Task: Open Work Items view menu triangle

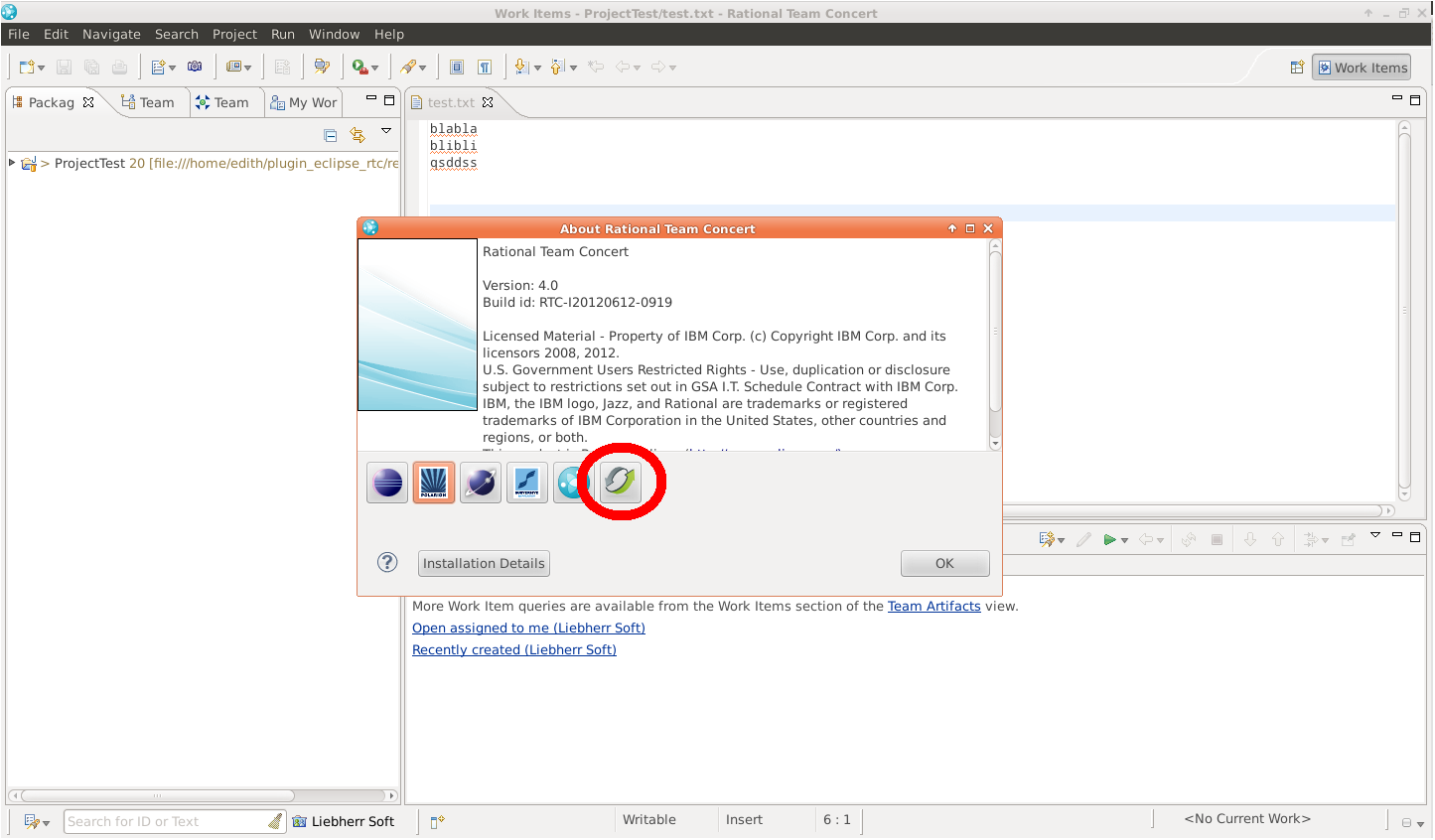Action: tap(1375, 536)
